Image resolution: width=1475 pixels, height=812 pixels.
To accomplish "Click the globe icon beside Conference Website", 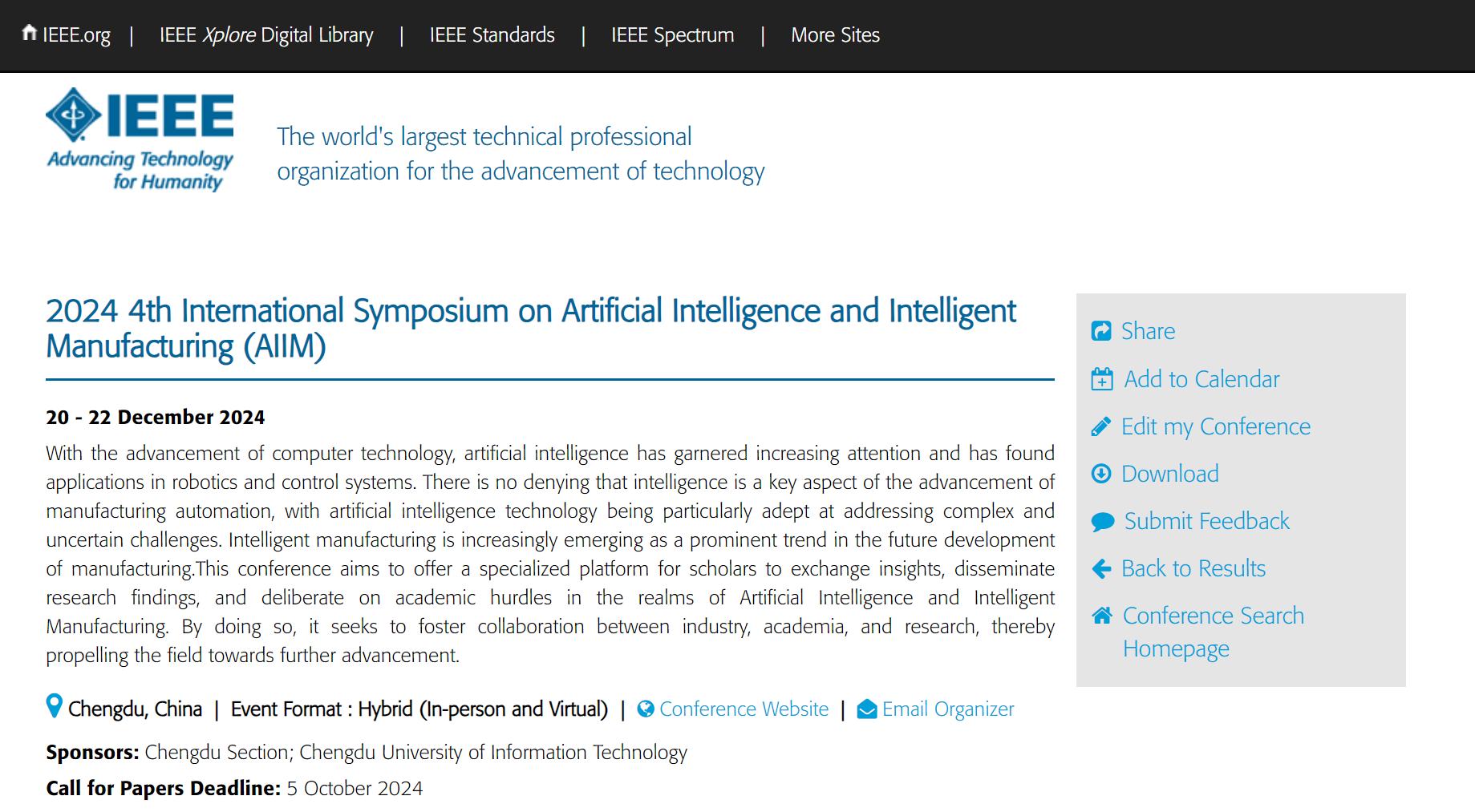I will coord(646,709).
